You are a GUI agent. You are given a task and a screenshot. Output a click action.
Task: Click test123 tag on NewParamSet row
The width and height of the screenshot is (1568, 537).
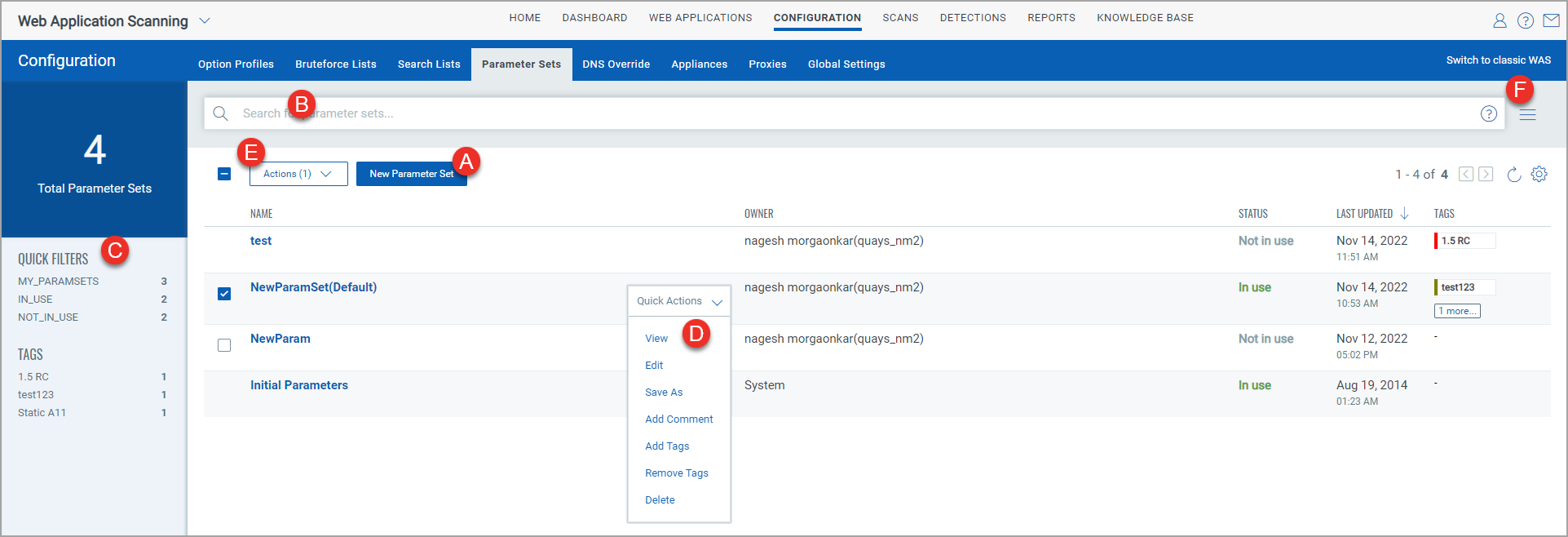click(1464, 287)
